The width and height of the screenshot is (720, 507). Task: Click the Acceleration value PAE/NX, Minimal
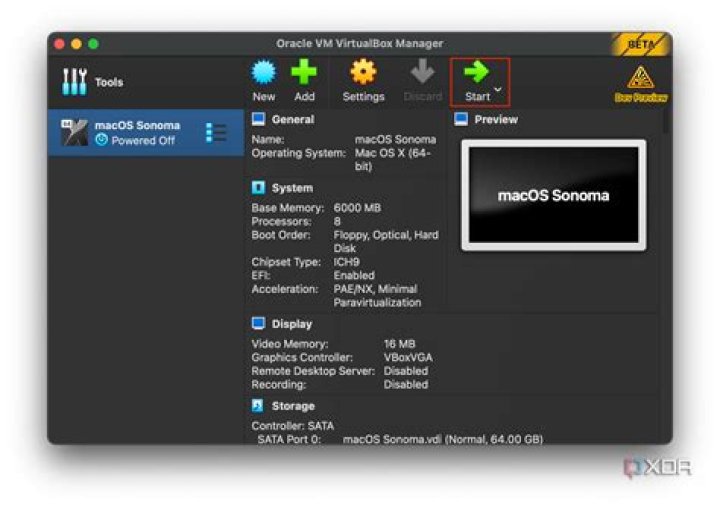(x=377, y=296)
